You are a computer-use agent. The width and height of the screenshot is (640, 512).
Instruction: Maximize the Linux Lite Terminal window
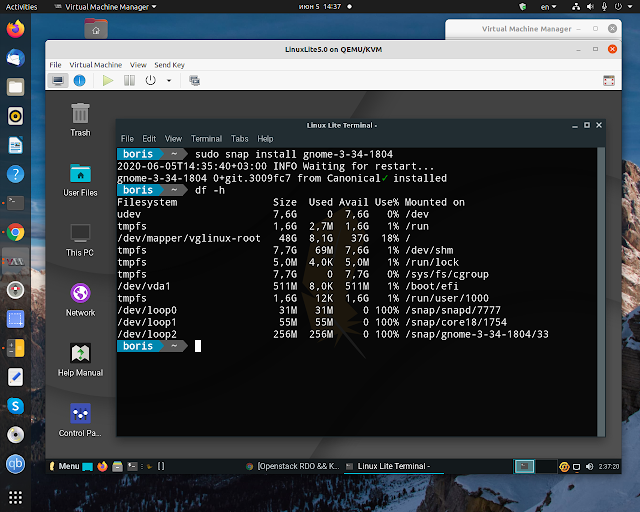(587, 125)
